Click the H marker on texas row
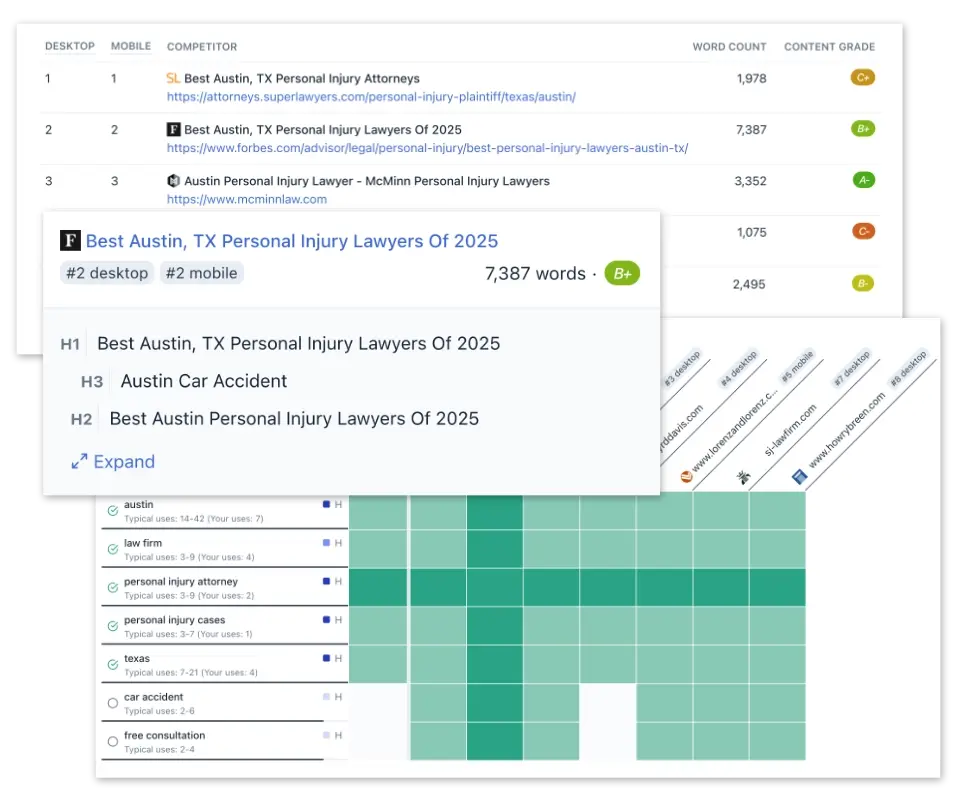The height and width of the screenshot is (800, 962). point(338,658)
